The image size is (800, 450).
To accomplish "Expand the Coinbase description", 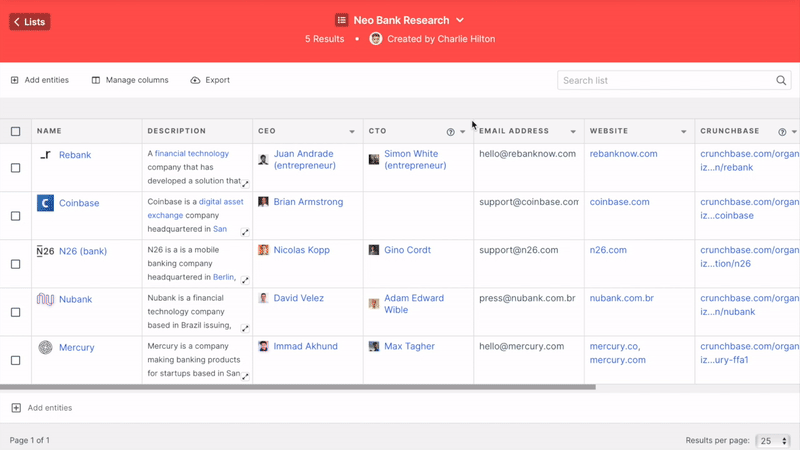I will click(x=245, y=232).
